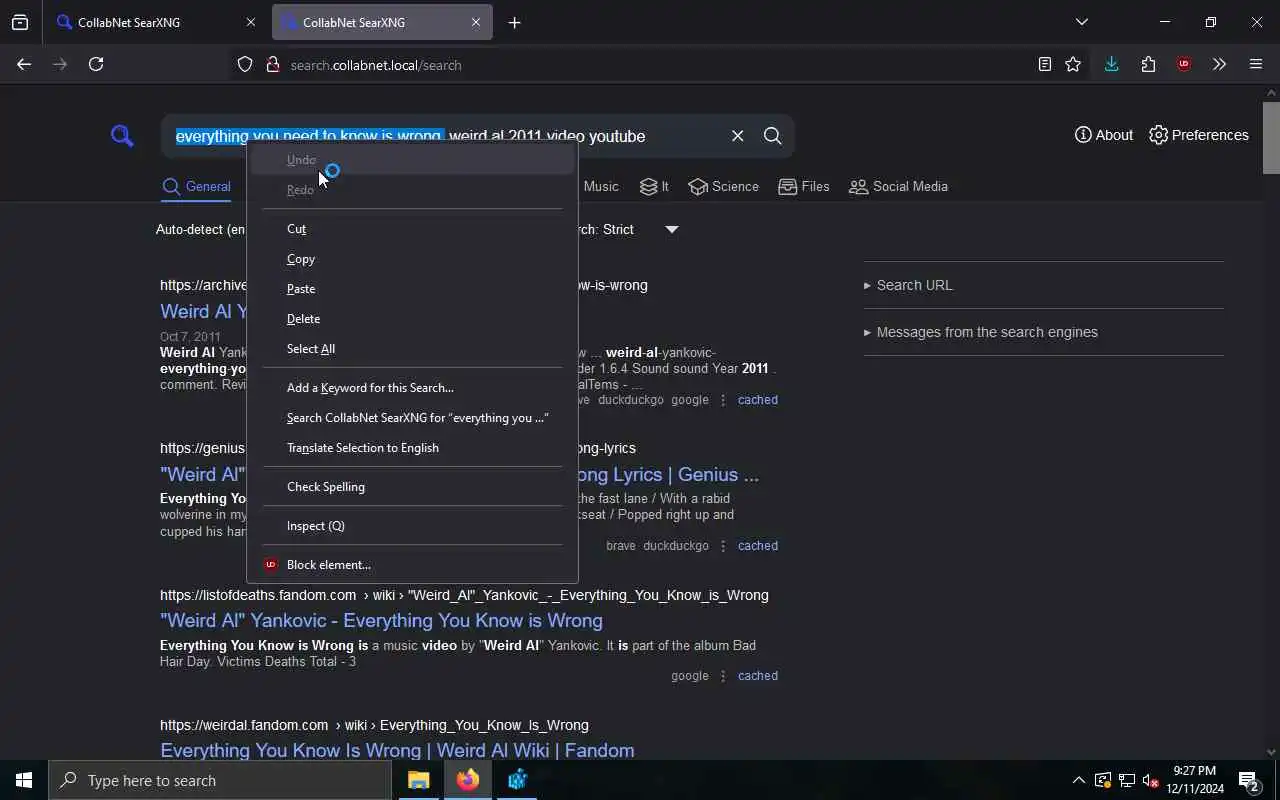Open cached link of listofdeaths fandom result
Image resolution: width=1280 pixels, height=800 pixels.
coord(757,675)
